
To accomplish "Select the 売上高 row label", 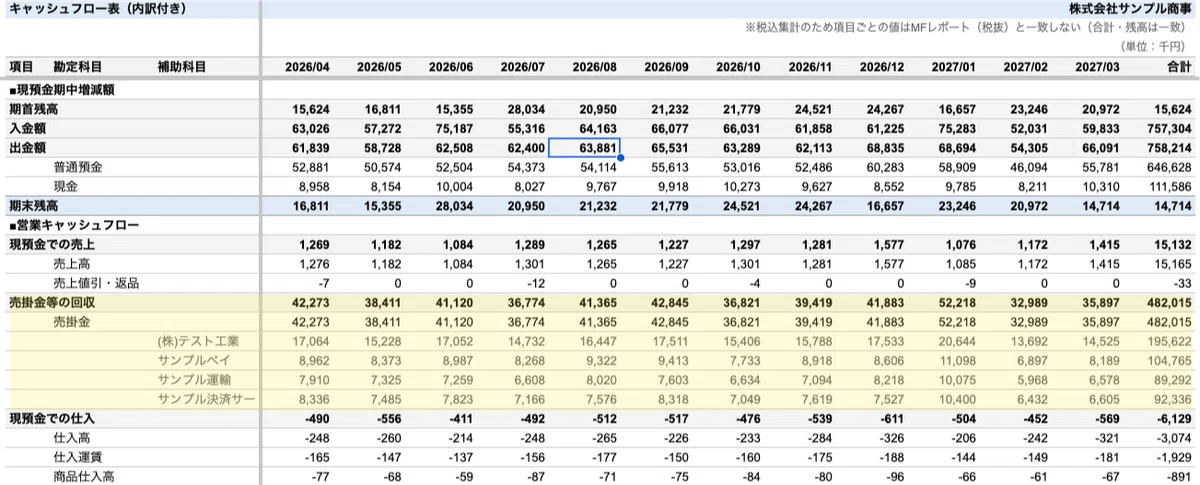I will click(x=72, y=264).
